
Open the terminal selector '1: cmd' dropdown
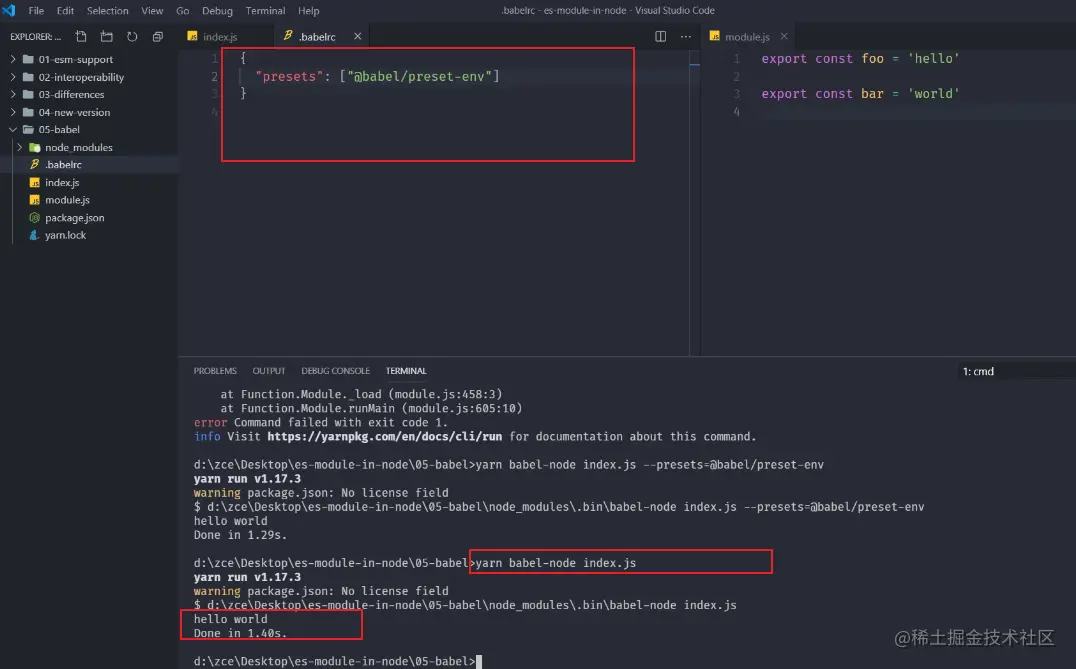coord(1017,371)
